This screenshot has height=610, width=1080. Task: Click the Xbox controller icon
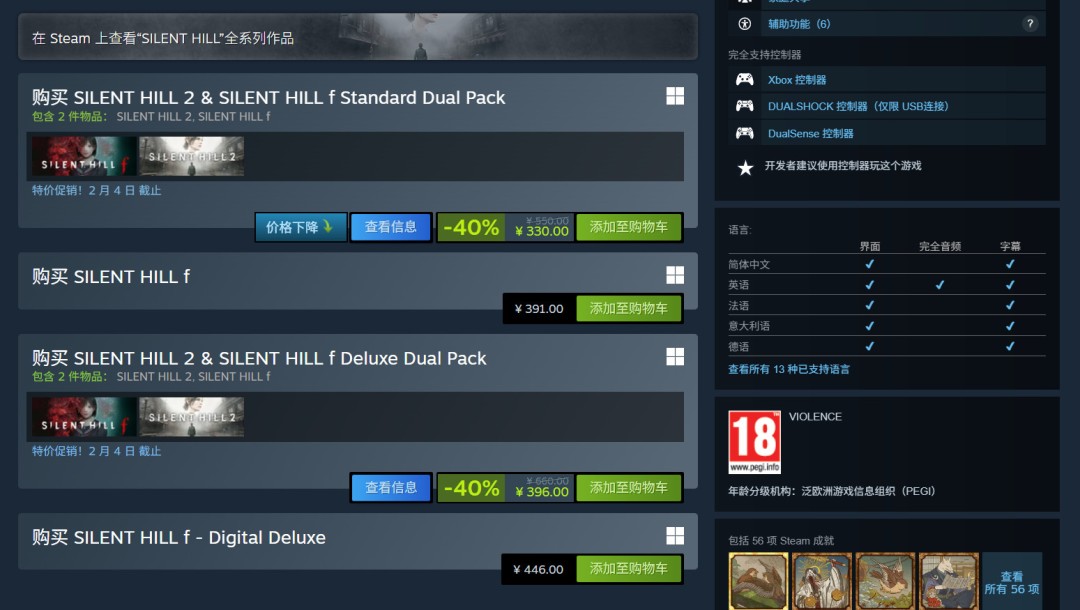pos(745,80)
